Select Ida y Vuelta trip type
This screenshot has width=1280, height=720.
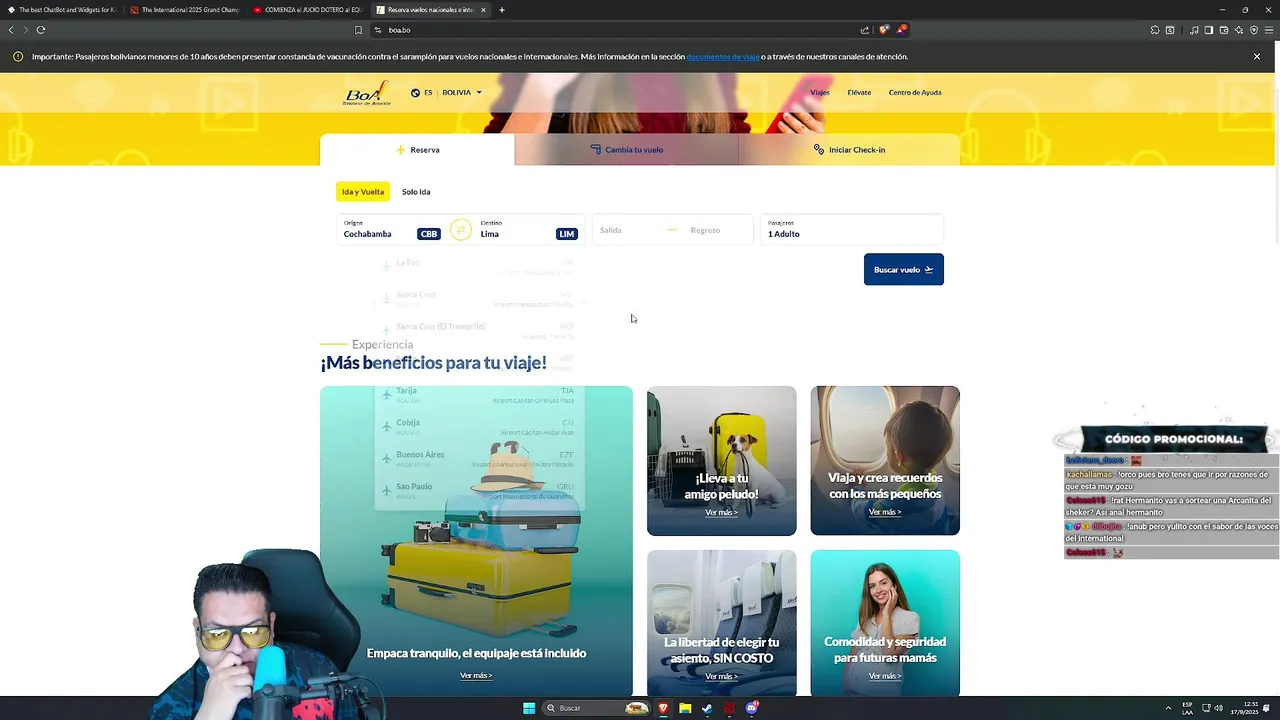pos(363,192)
